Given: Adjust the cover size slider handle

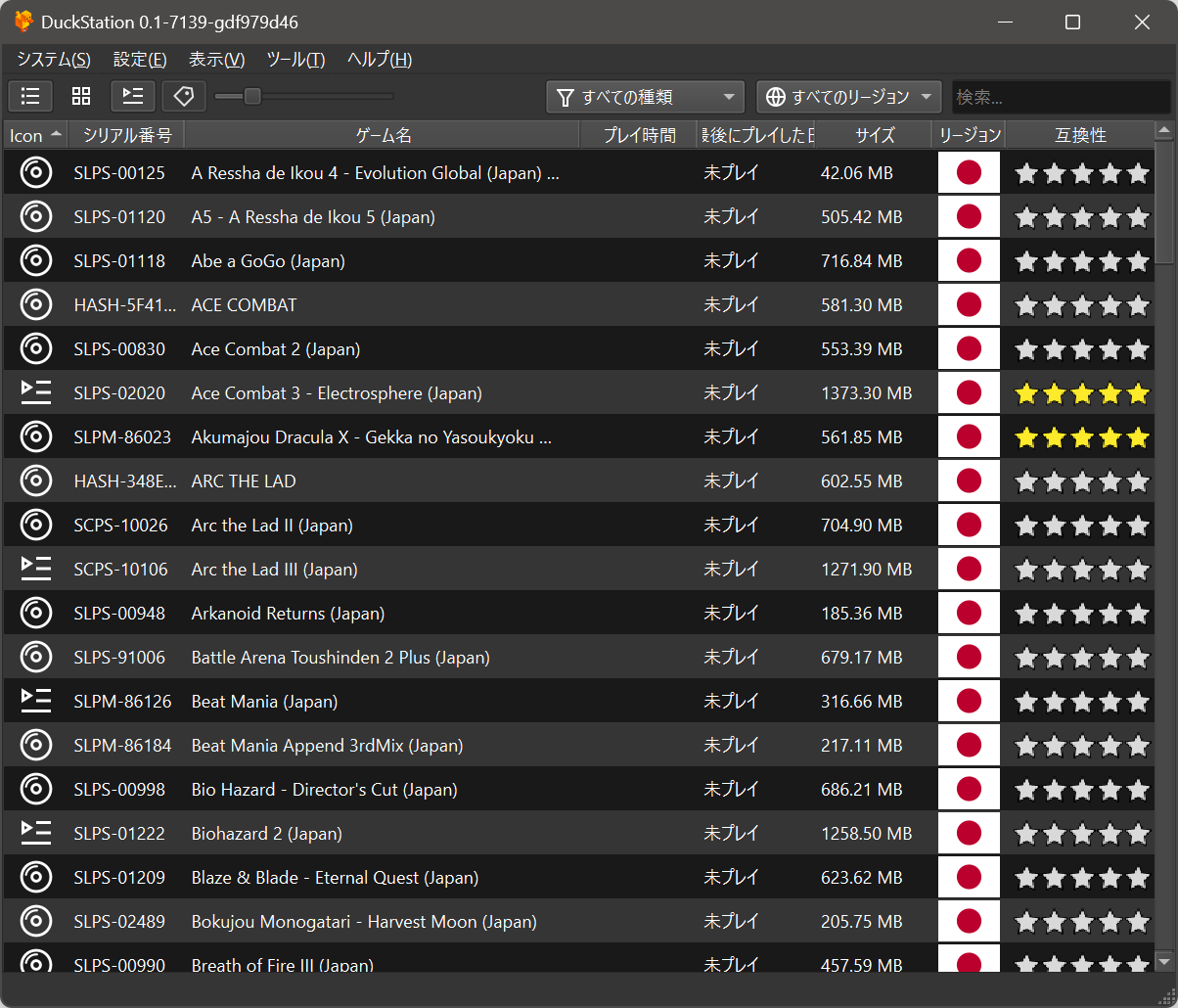Looking at the screenshot, I should [x=252, y=96].
